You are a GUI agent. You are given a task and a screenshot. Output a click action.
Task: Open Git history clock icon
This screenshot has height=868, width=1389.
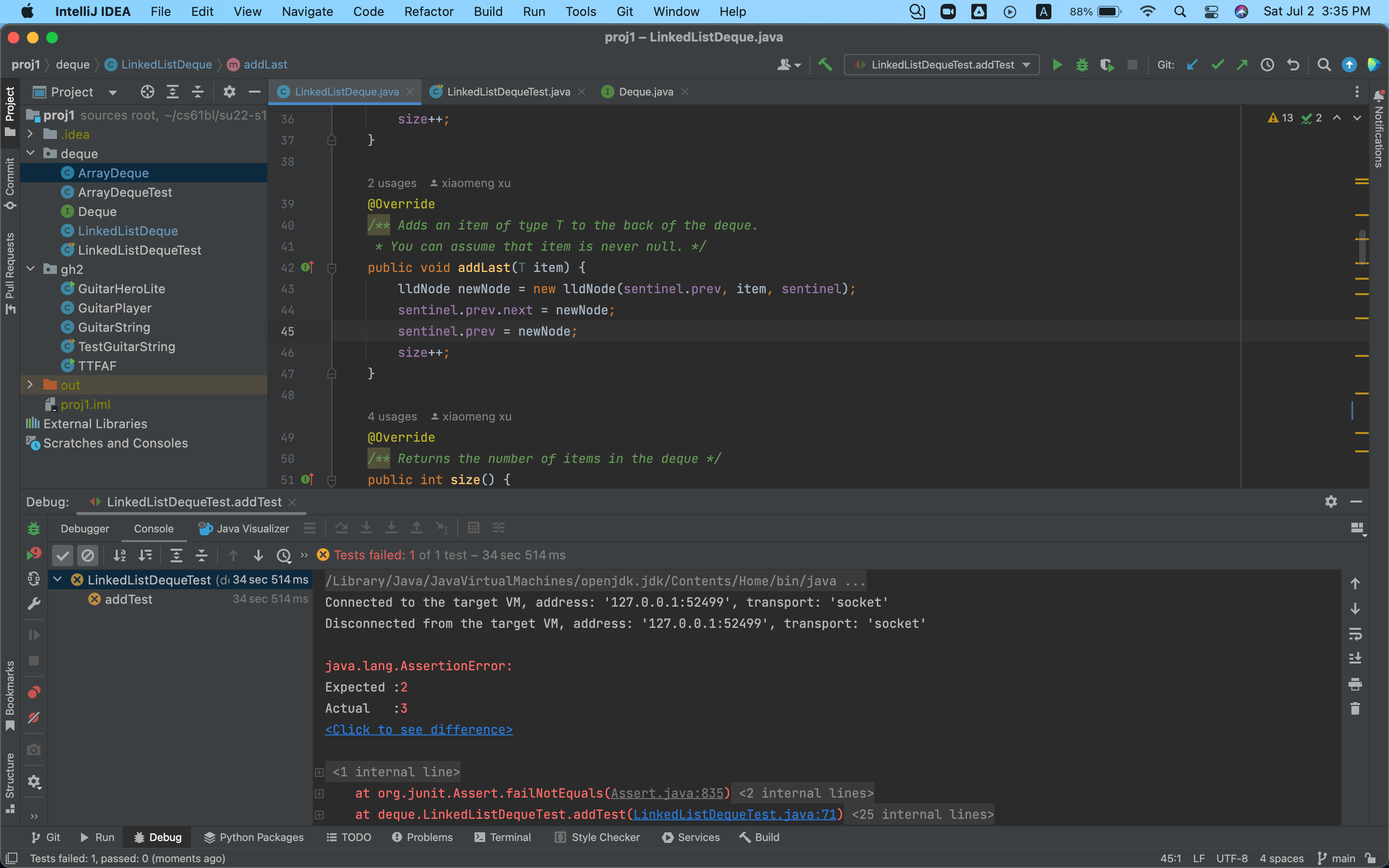(1267, 65)
